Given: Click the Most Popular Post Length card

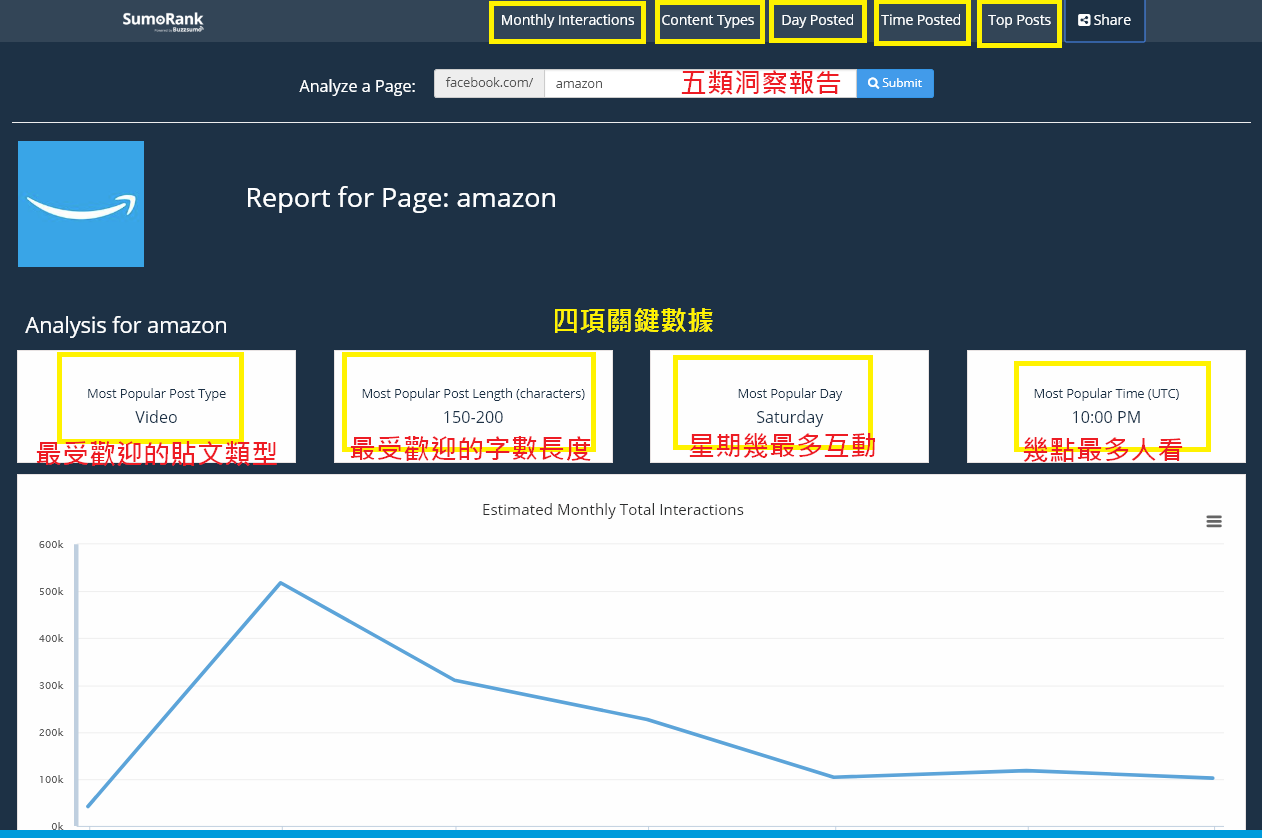Looking at the screenshot, I should pyautogui.click(x=473, y=406).
